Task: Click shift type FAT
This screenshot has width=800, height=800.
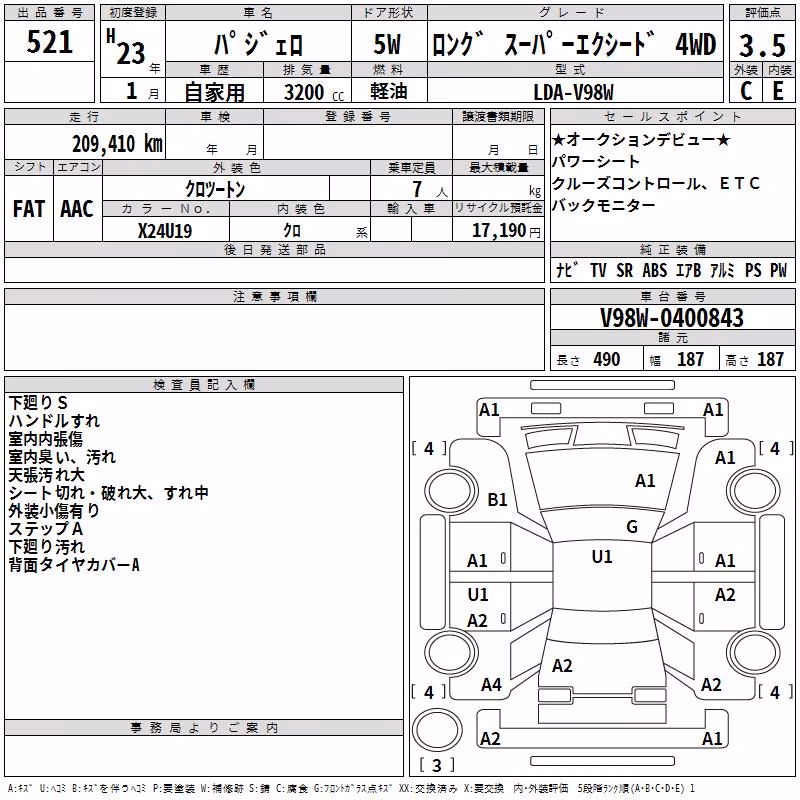Action: 29,209
